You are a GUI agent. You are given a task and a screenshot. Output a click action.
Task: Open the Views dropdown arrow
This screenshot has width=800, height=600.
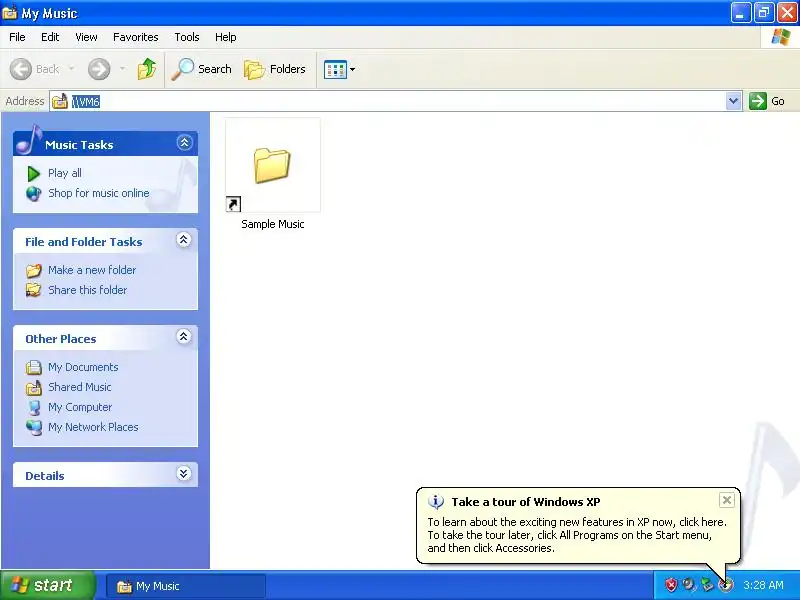[x=353, y=69]
